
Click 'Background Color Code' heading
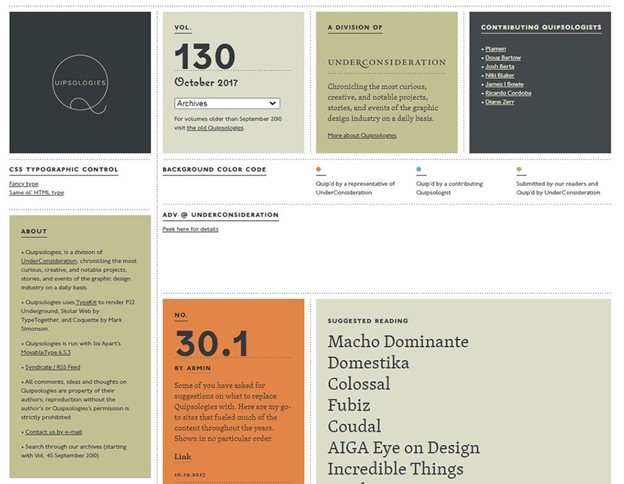pyautogui.click(x=214, y=169)
